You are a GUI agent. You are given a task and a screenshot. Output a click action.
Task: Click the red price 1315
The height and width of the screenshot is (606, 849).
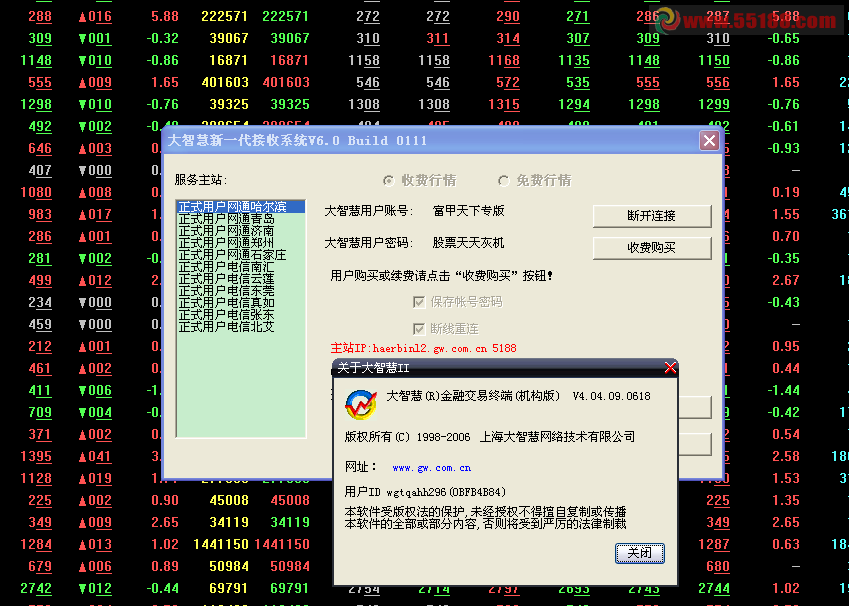click(x=504, y=105)
